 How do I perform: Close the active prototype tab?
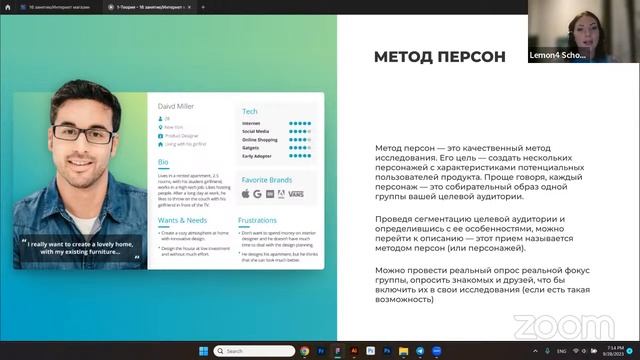[x=189, y=7]
